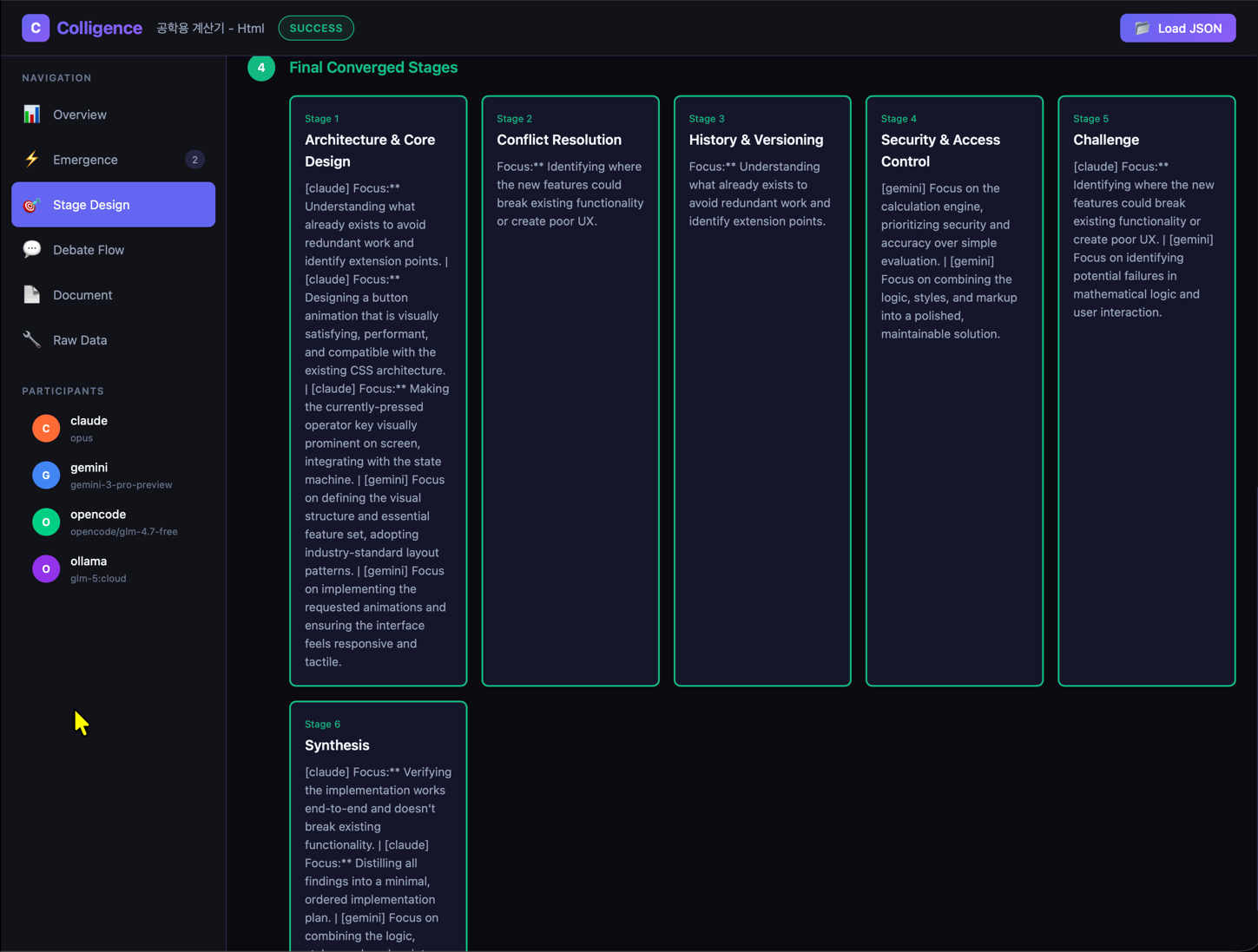Click the Overview bar chart icon

pyautogui.click(x=32, y=115)
